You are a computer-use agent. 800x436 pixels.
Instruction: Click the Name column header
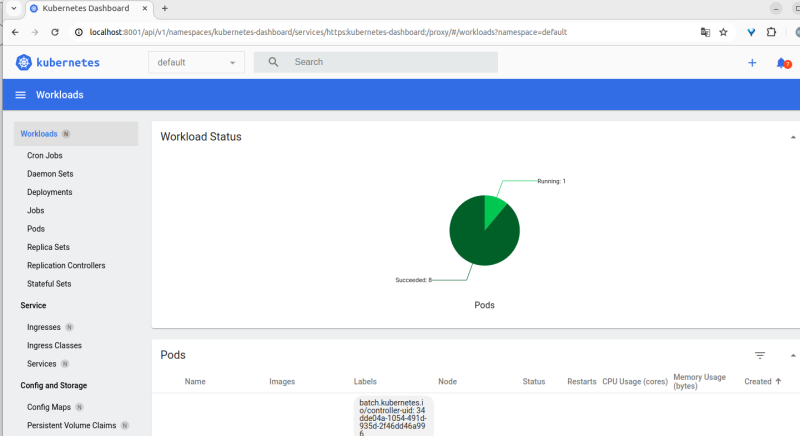pyautogui.click(x=195, y=381)
